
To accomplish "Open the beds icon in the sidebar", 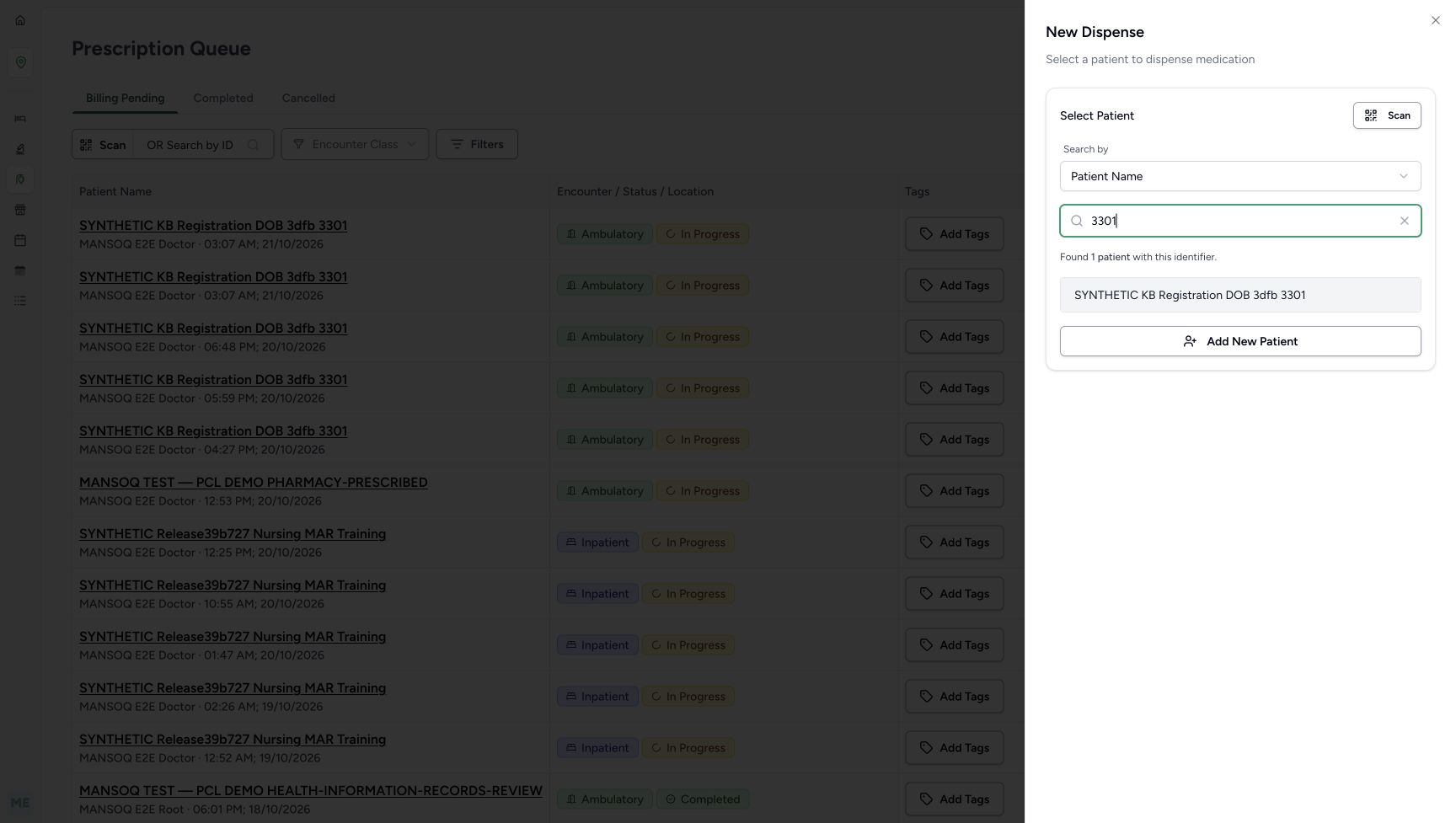I will point(20,119).
